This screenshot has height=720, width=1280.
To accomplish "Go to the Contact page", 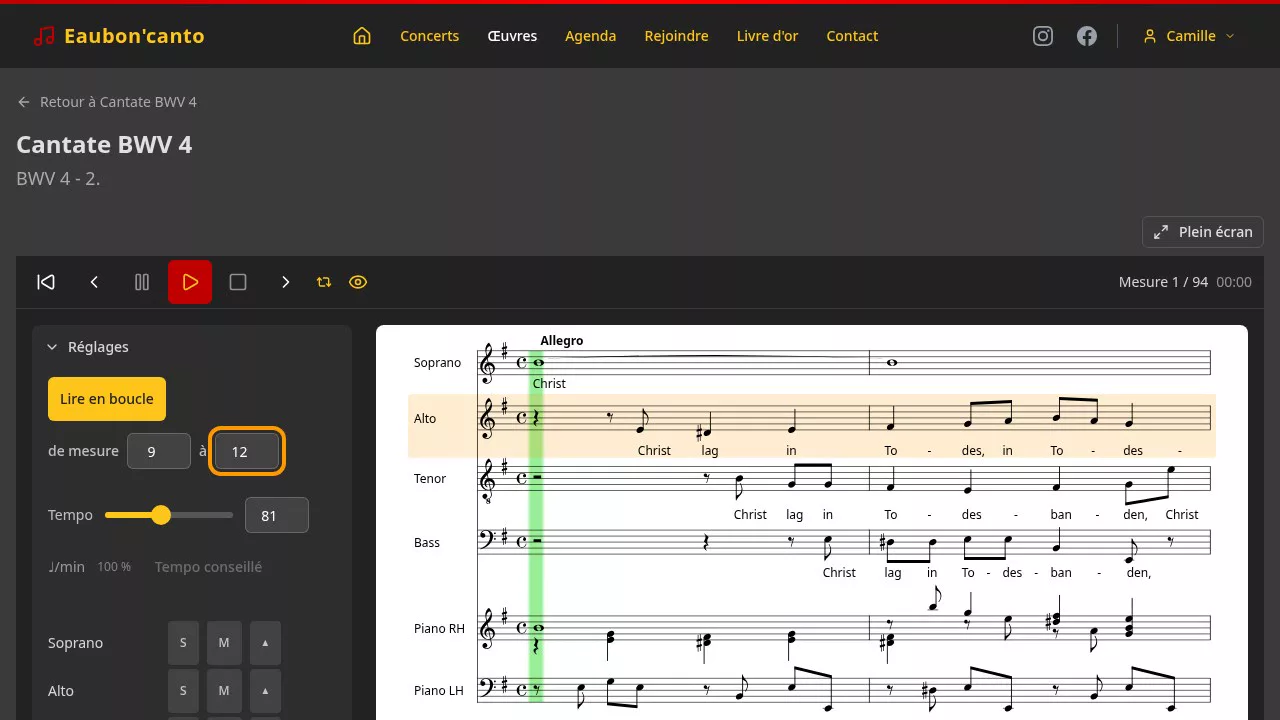I will [x=852, y=36].
